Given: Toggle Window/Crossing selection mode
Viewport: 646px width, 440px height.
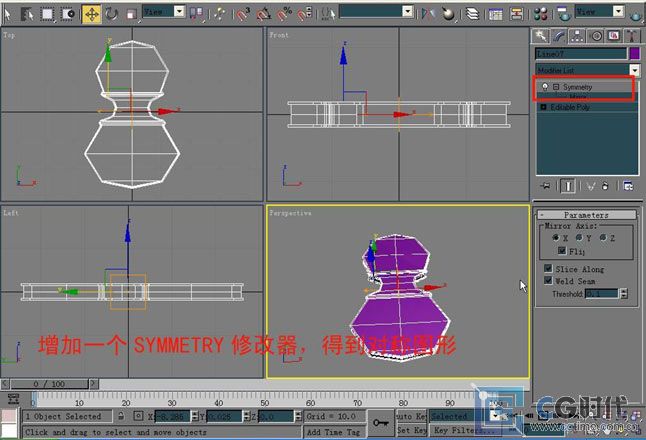Looking at the screenshot, I should (x=68, y=14).
